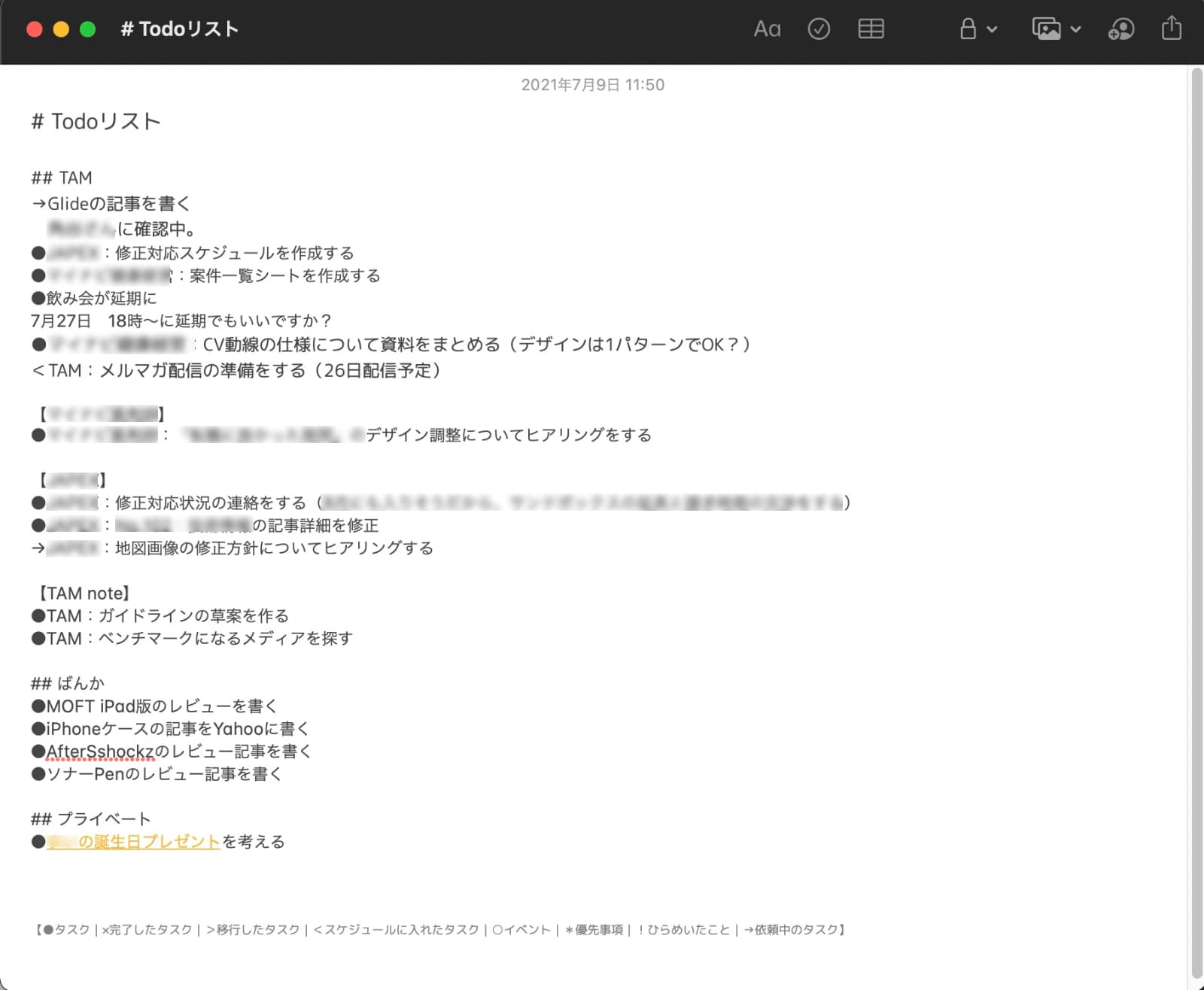Click the red close window button

(x=35, y=29)
